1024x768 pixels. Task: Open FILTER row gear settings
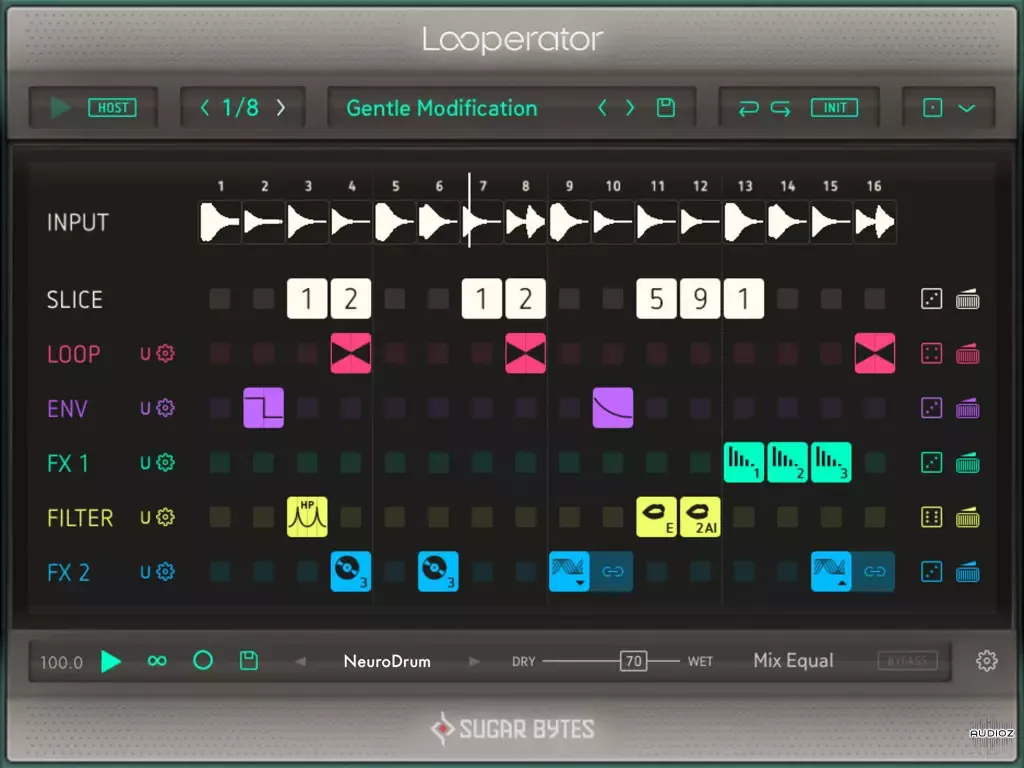(166, 517)
